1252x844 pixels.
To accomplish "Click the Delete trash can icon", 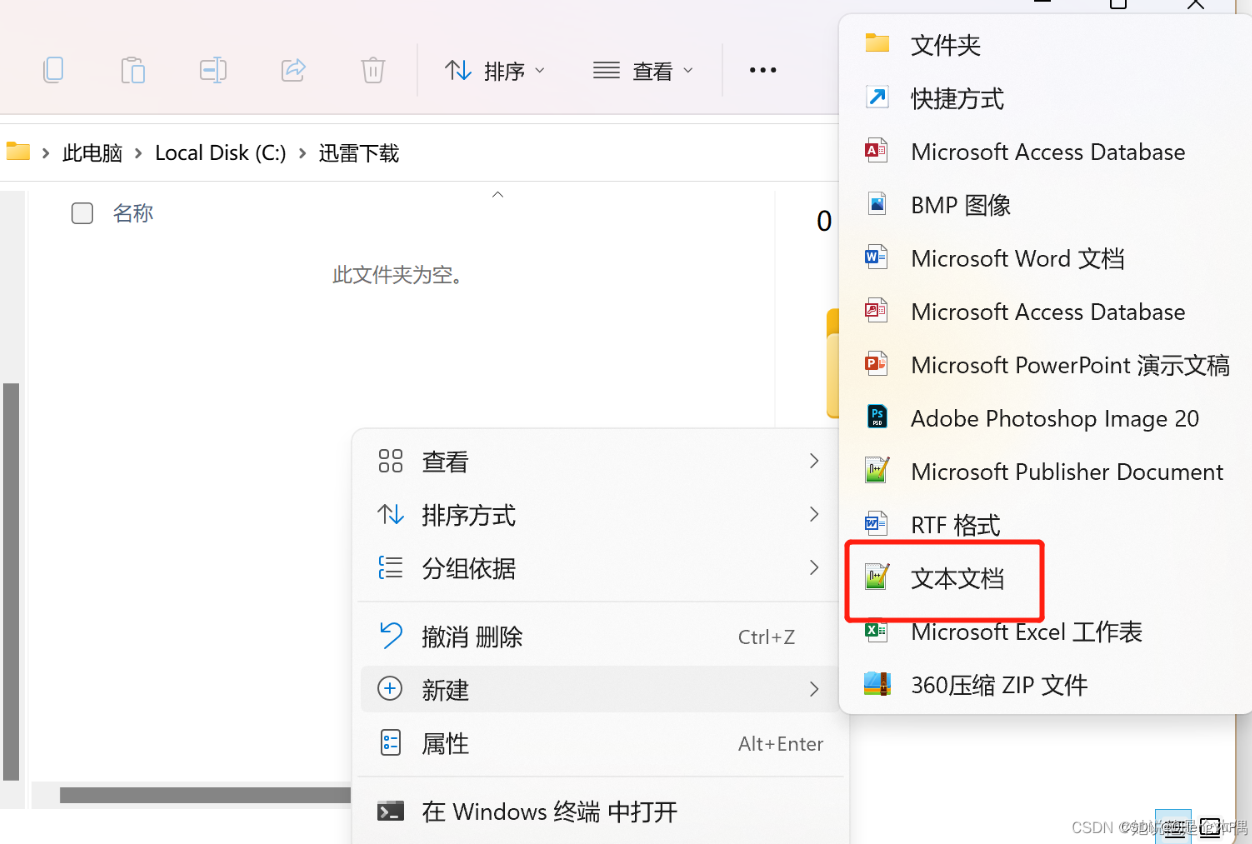I will pos(373,70).
